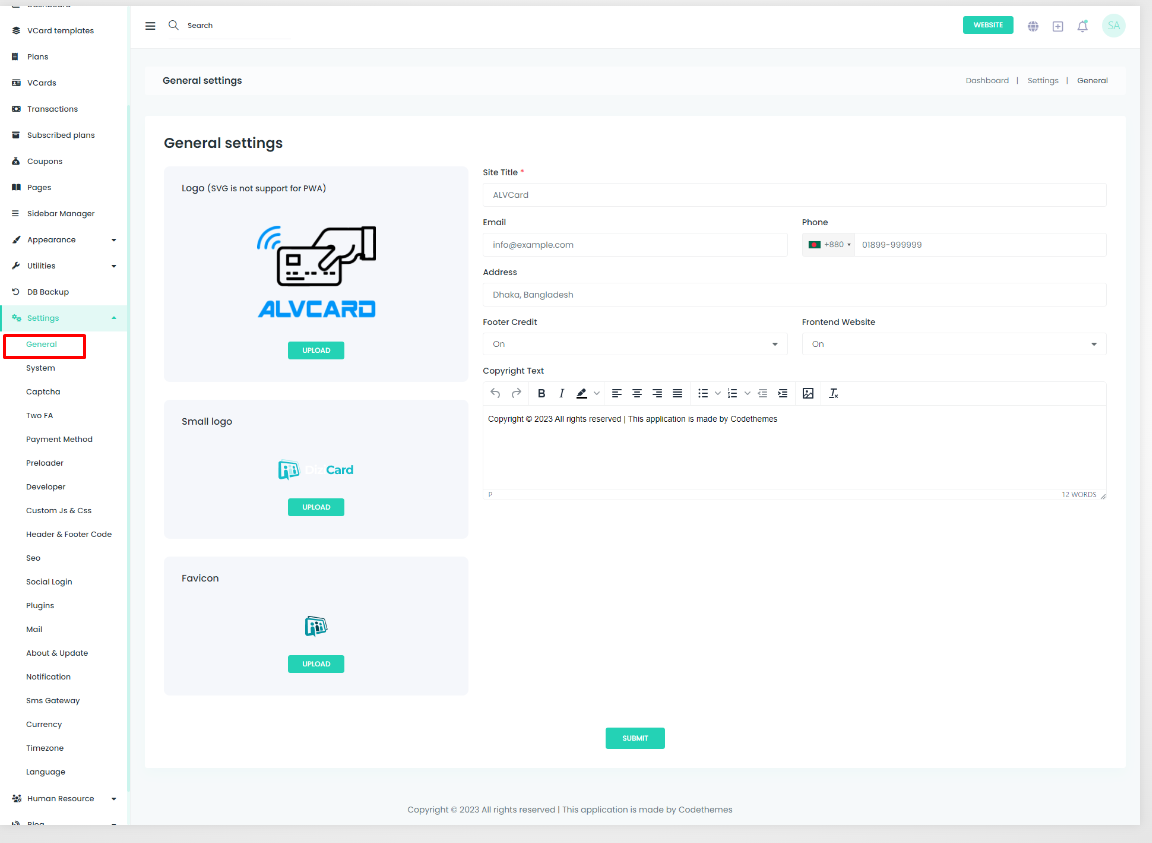
Task: Open Transactions page
Action: click(x=52, y=109)
